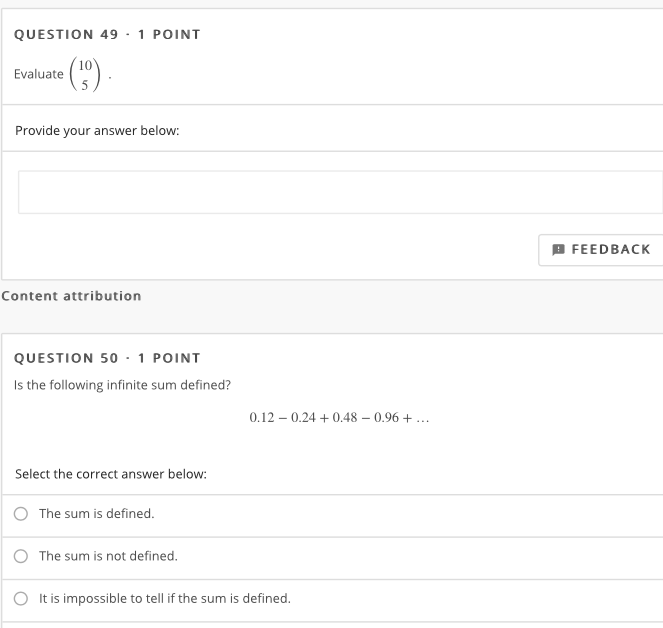Expand the Content attribution section
The width and height of the screenshot is (663, 628).
[71, 296]
